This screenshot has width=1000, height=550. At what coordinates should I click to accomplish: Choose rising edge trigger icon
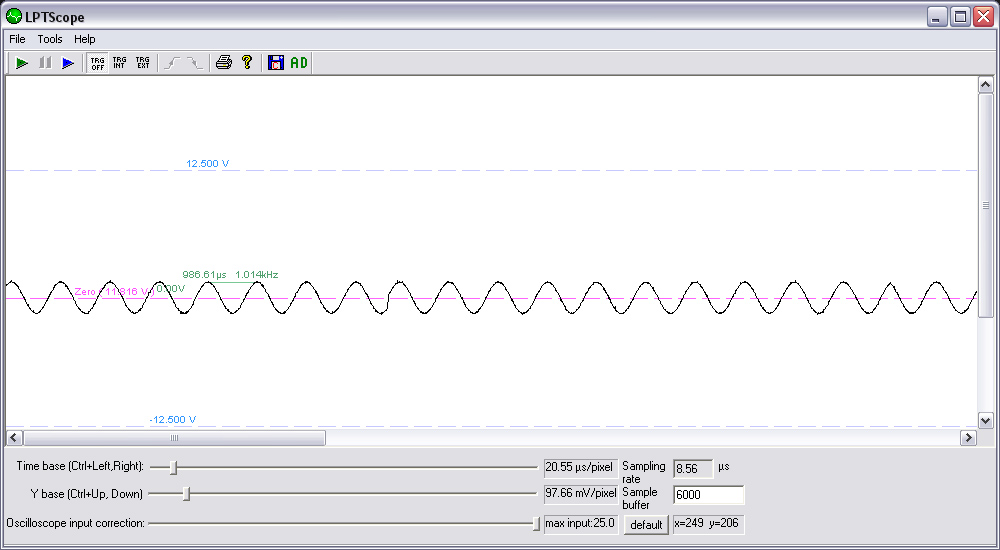[x=172, y=63]
